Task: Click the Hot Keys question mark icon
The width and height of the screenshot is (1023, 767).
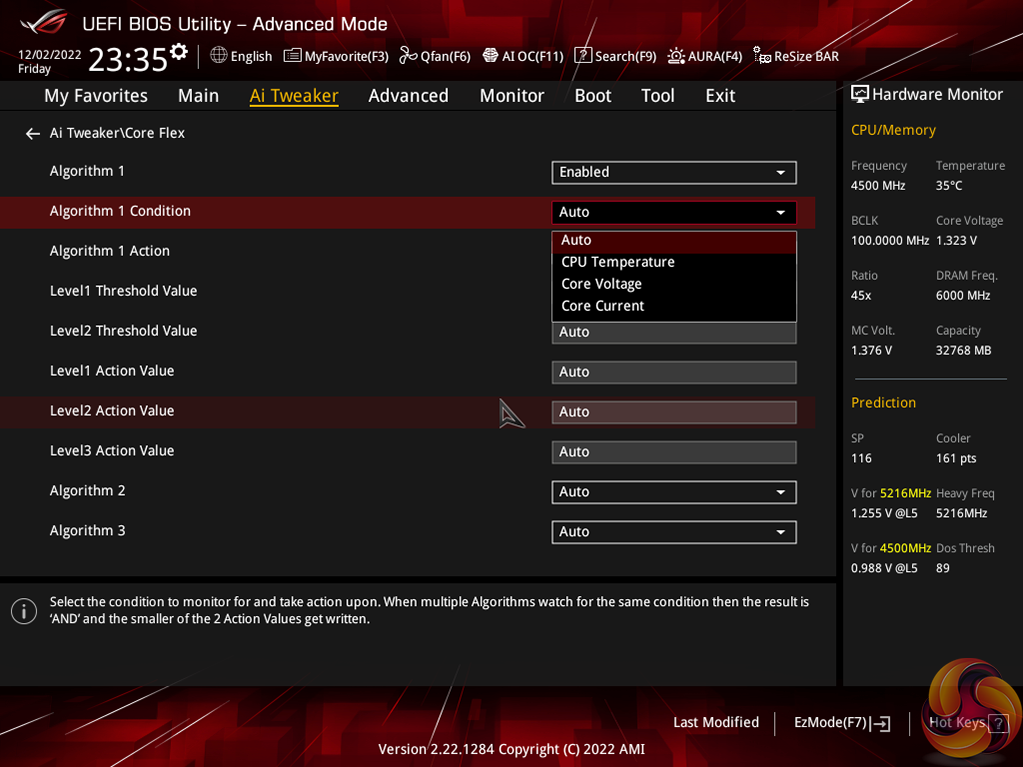Action: click(x=997, y=723)
